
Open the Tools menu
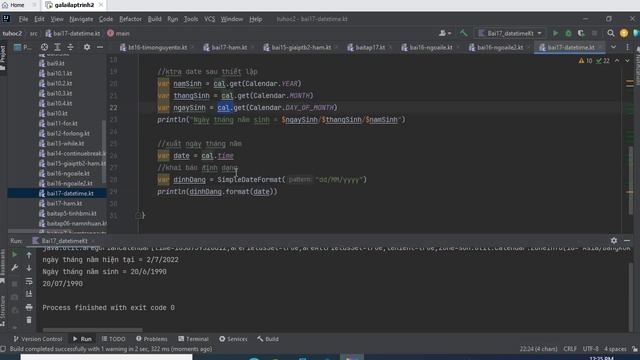pos(191,19)
